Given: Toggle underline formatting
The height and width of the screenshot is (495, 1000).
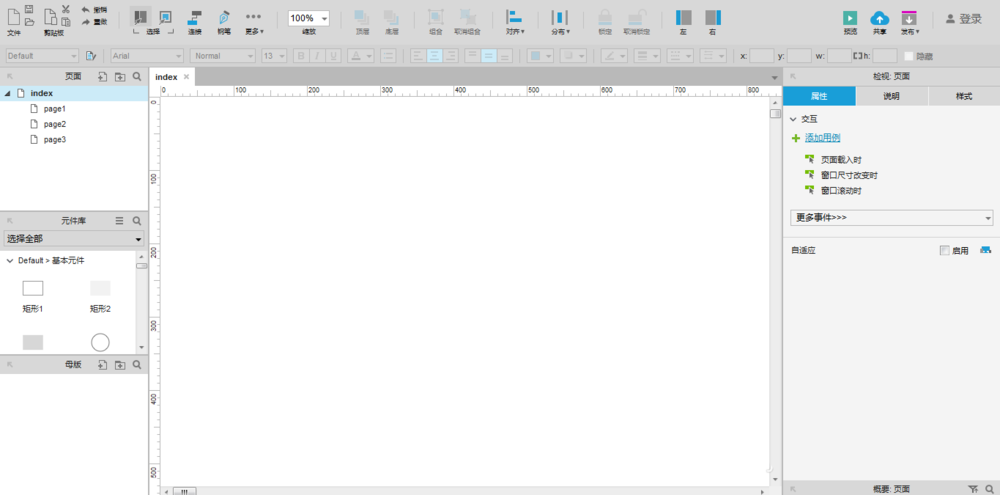Looking at the screenshot, I should [333, 56].
